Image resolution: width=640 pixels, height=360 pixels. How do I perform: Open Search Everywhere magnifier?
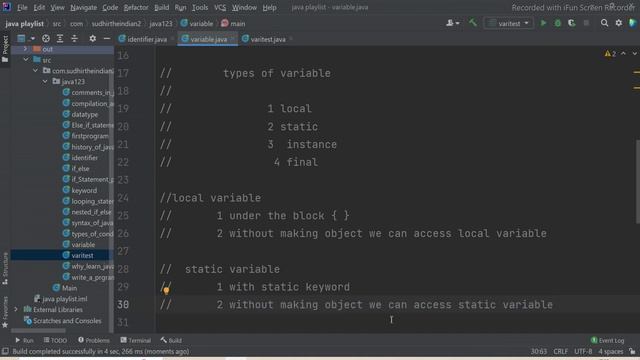coord(604,23)
